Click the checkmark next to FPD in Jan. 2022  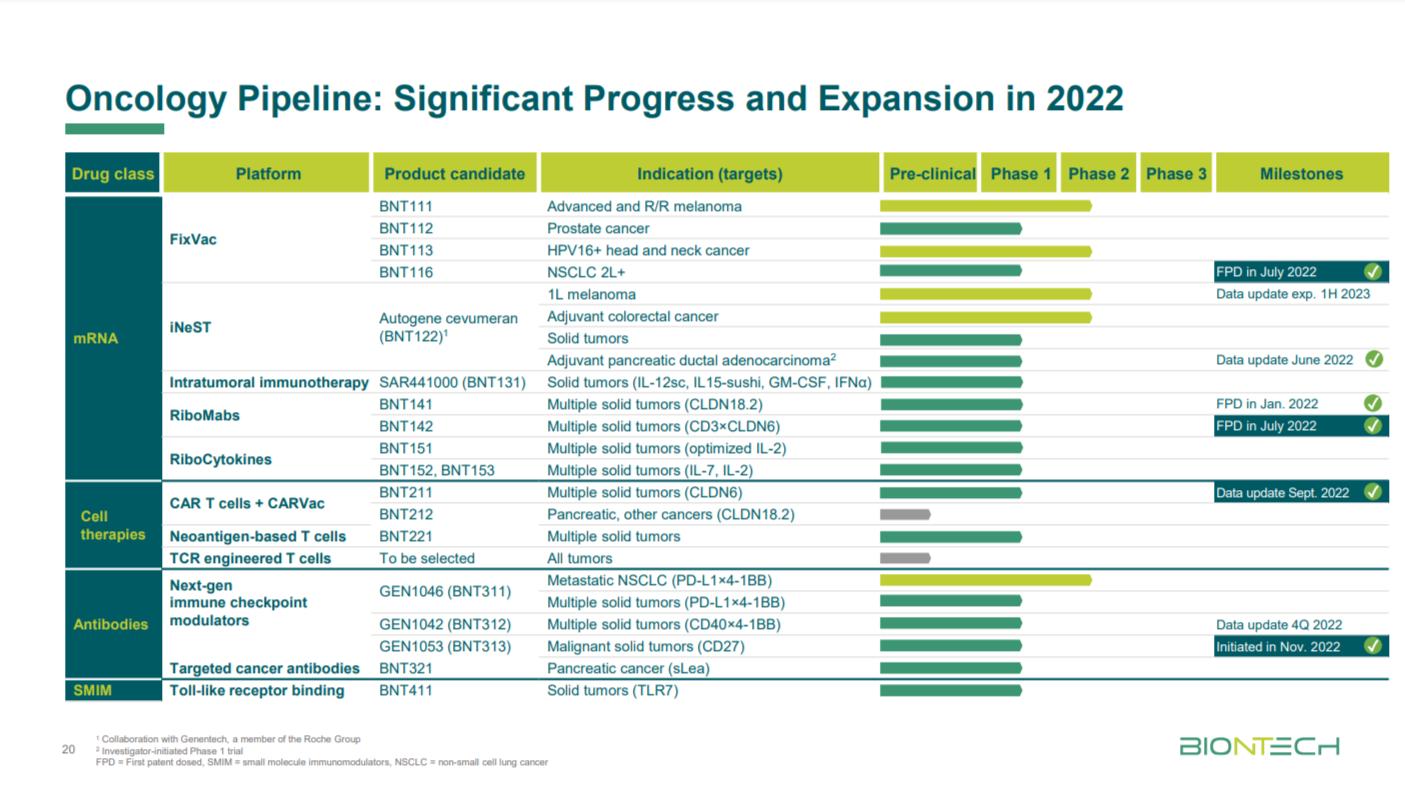click(x=1373, y=403)
